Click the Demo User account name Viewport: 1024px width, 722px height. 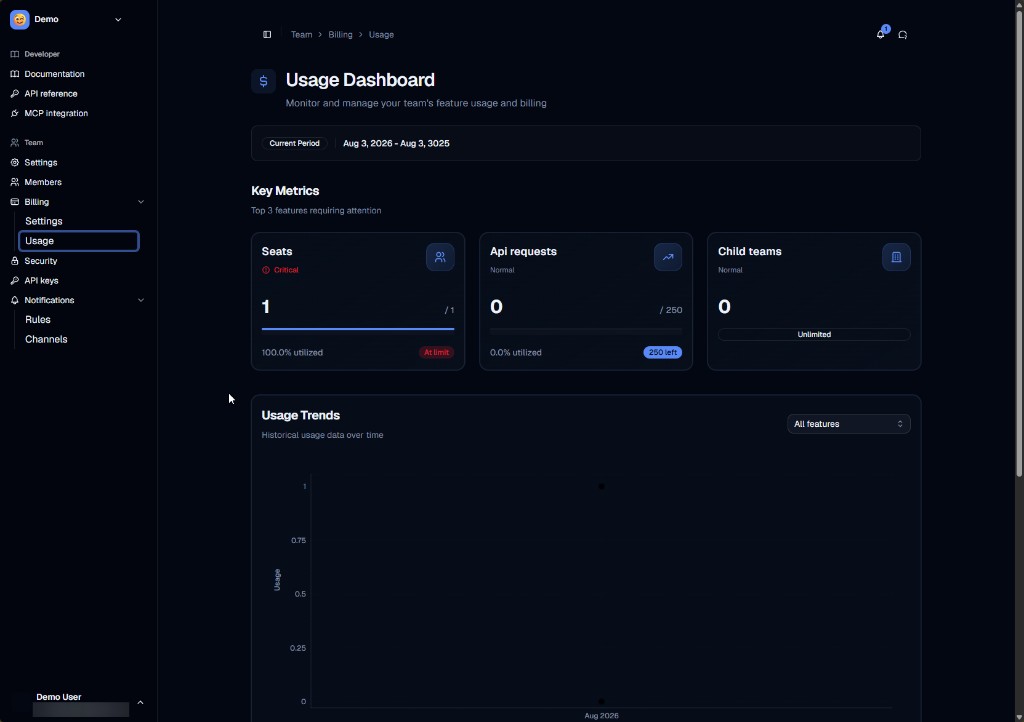pos(59,697)
